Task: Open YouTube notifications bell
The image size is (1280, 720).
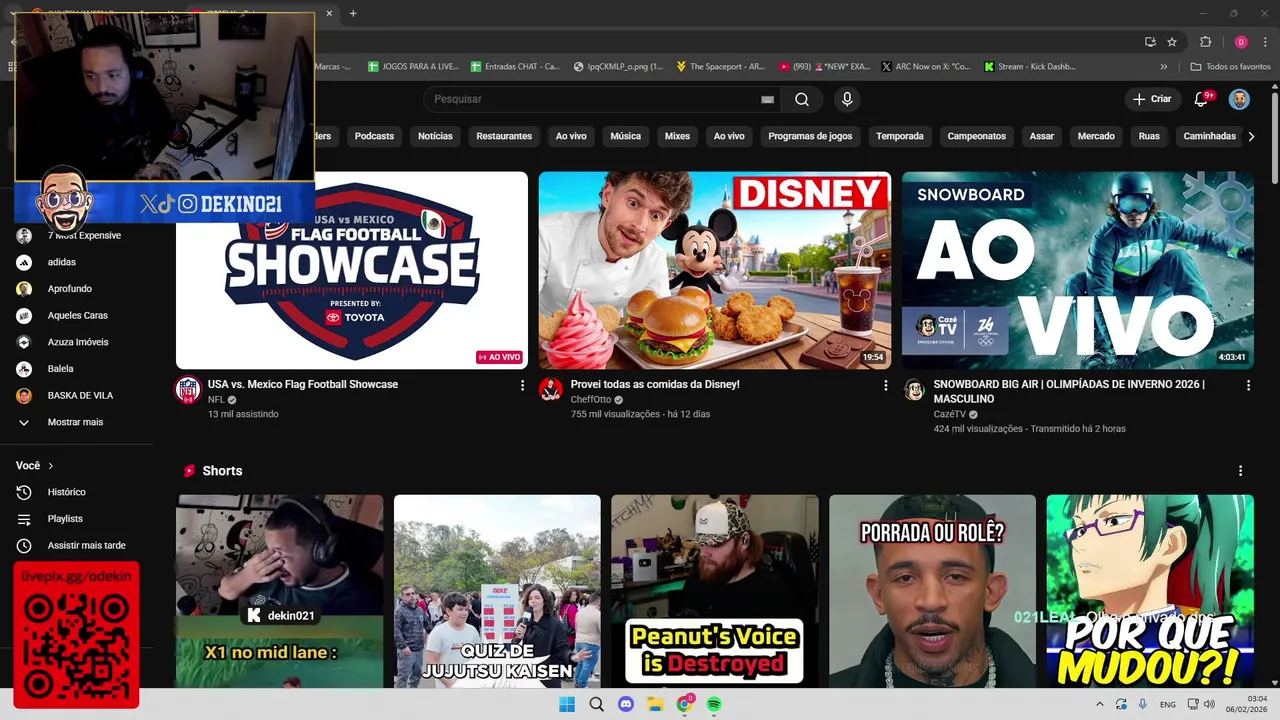Action: 1203,99
